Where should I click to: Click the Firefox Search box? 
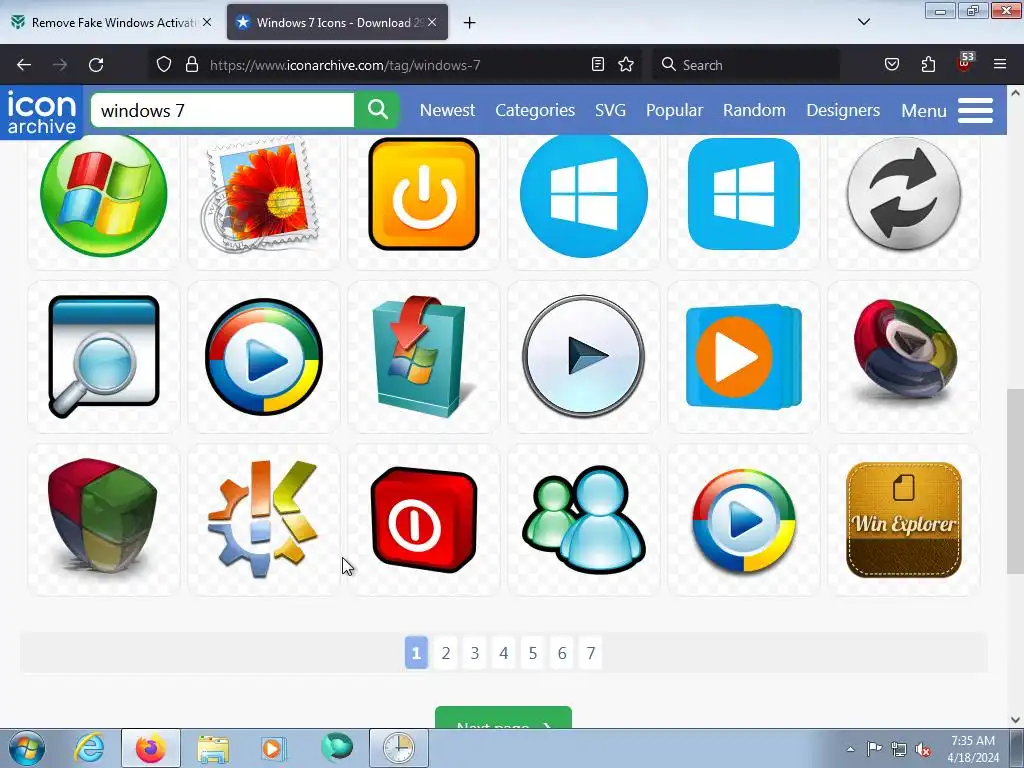tap(746, 65)
